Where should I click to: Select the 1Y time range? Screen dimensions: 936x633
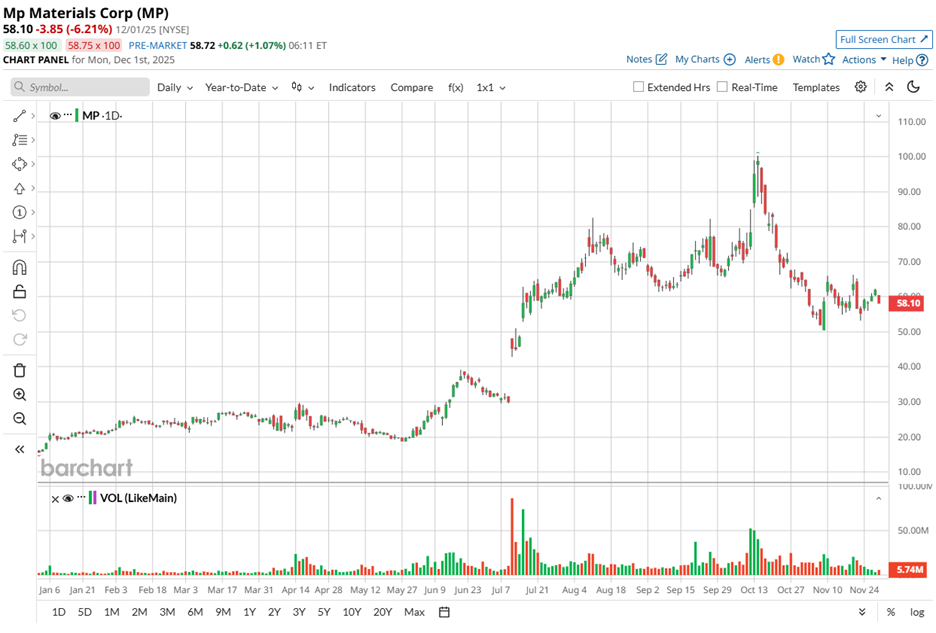coord(250,612)
